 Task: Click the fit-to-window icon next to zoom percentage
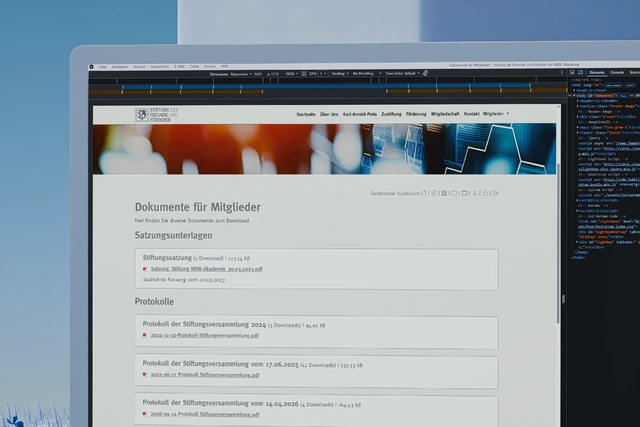304,73
